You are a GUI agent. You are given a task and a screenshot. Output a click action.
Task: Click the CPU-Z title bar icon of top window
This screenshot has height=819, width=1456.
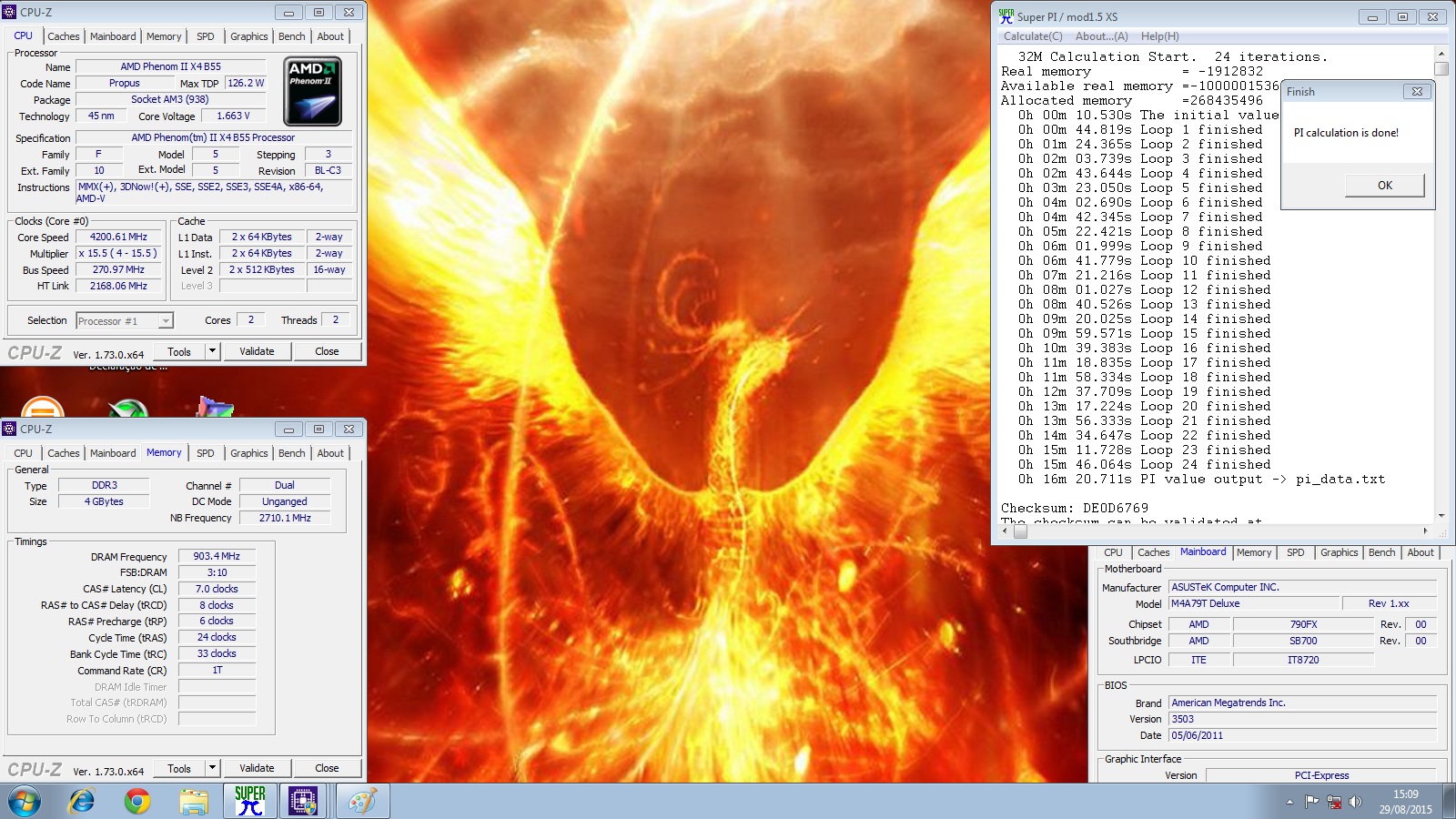(10, 12)
